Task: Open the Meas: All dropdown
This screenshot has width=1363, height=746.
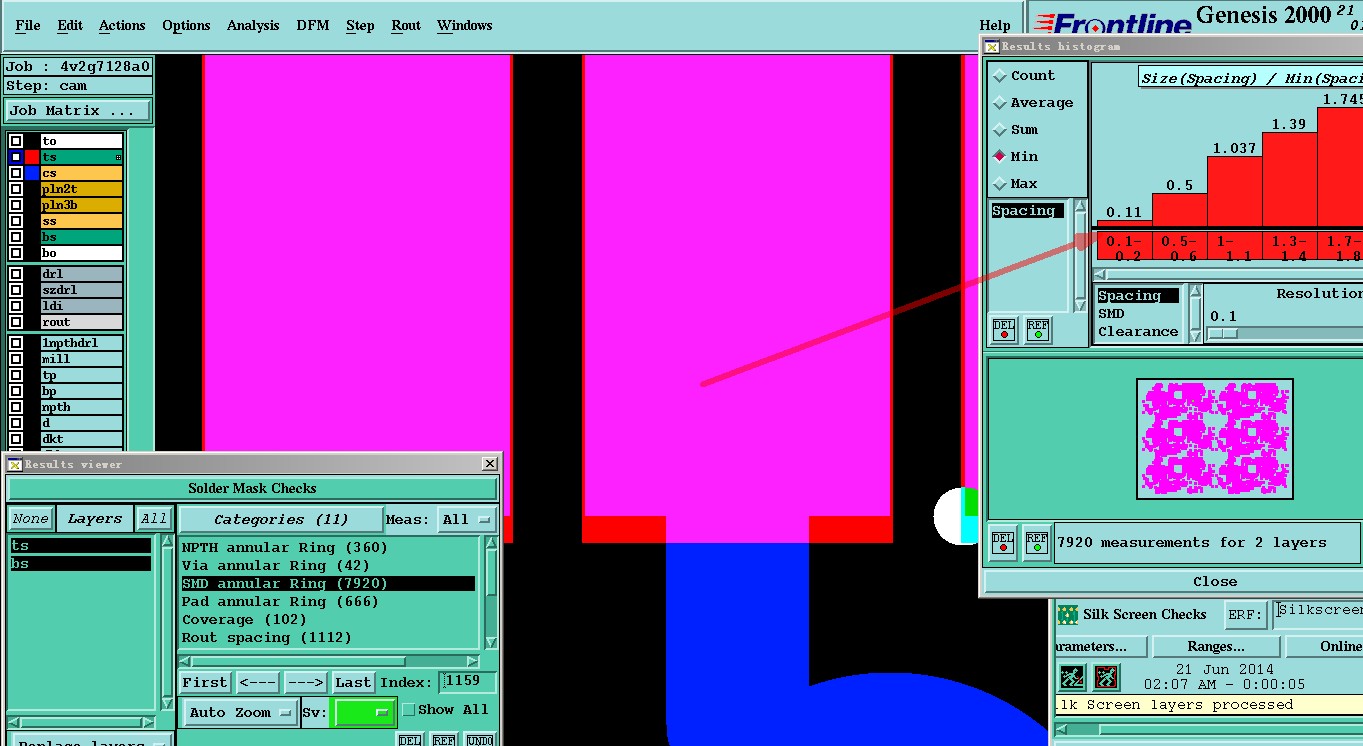Action: coord(468,519)
